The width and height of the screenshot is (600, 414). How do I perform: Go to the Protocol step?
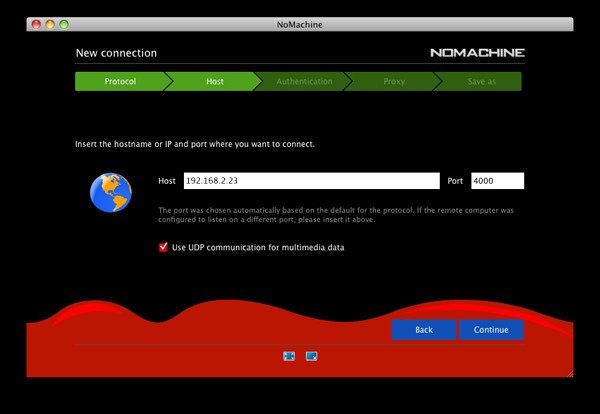click(120, 81)
